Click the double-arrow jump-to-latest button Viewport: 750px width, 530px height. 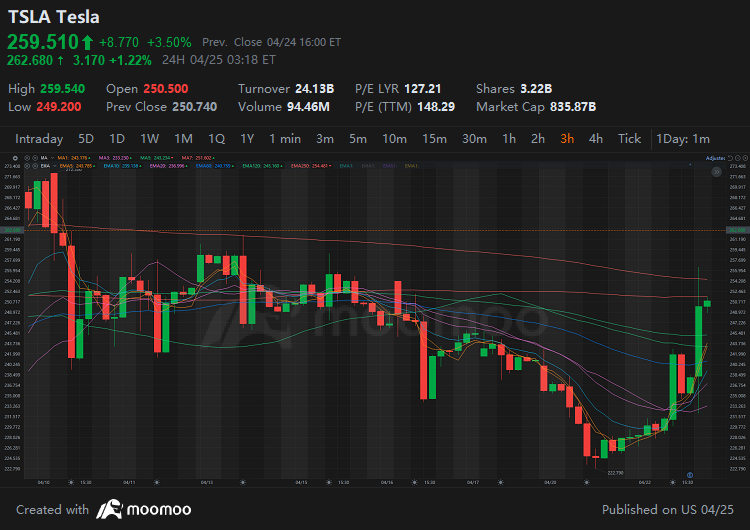[x=717, y=172]
